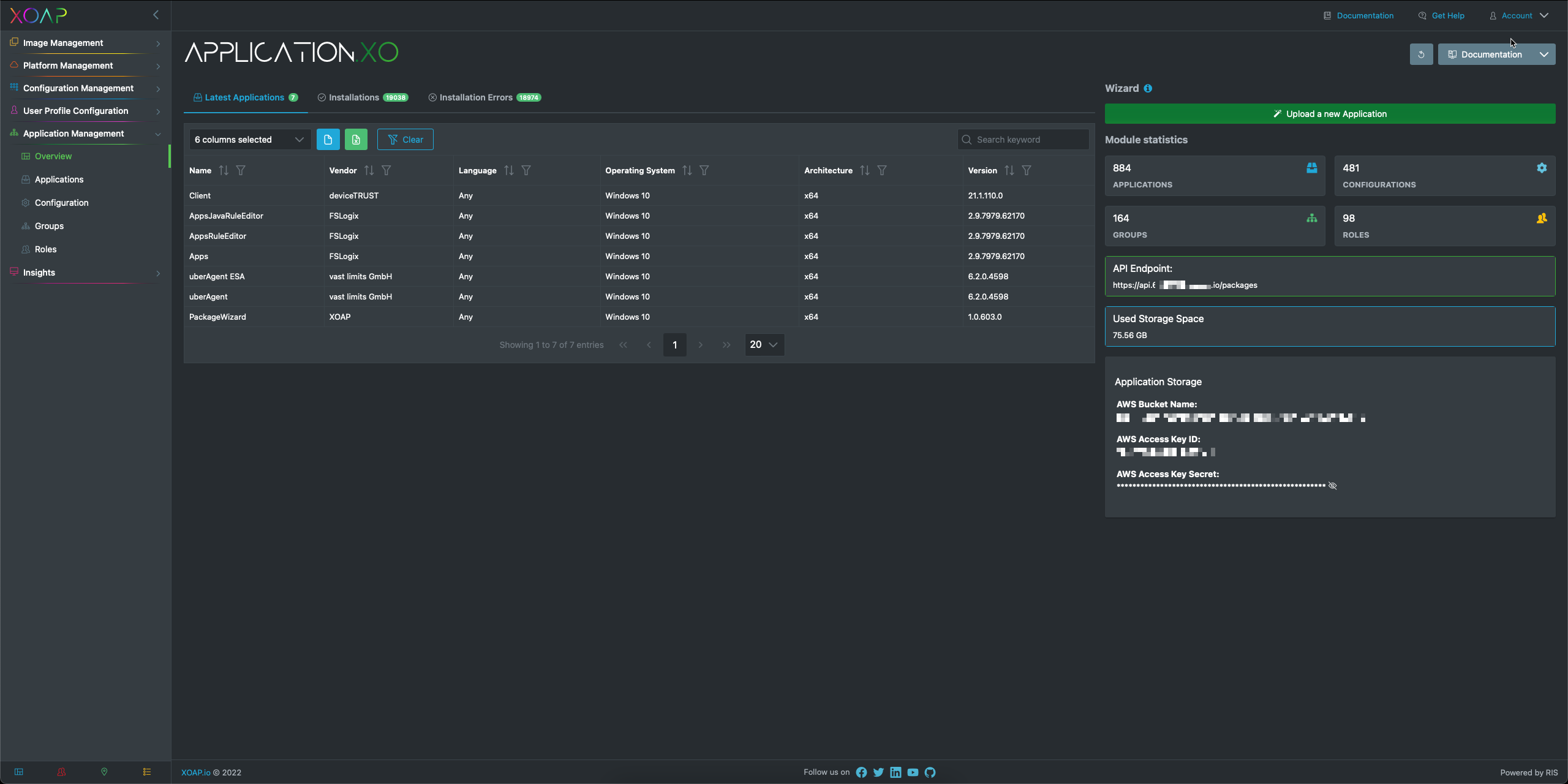Upload a new Application
This screenshot has width=1568, height=784.
1330,114
